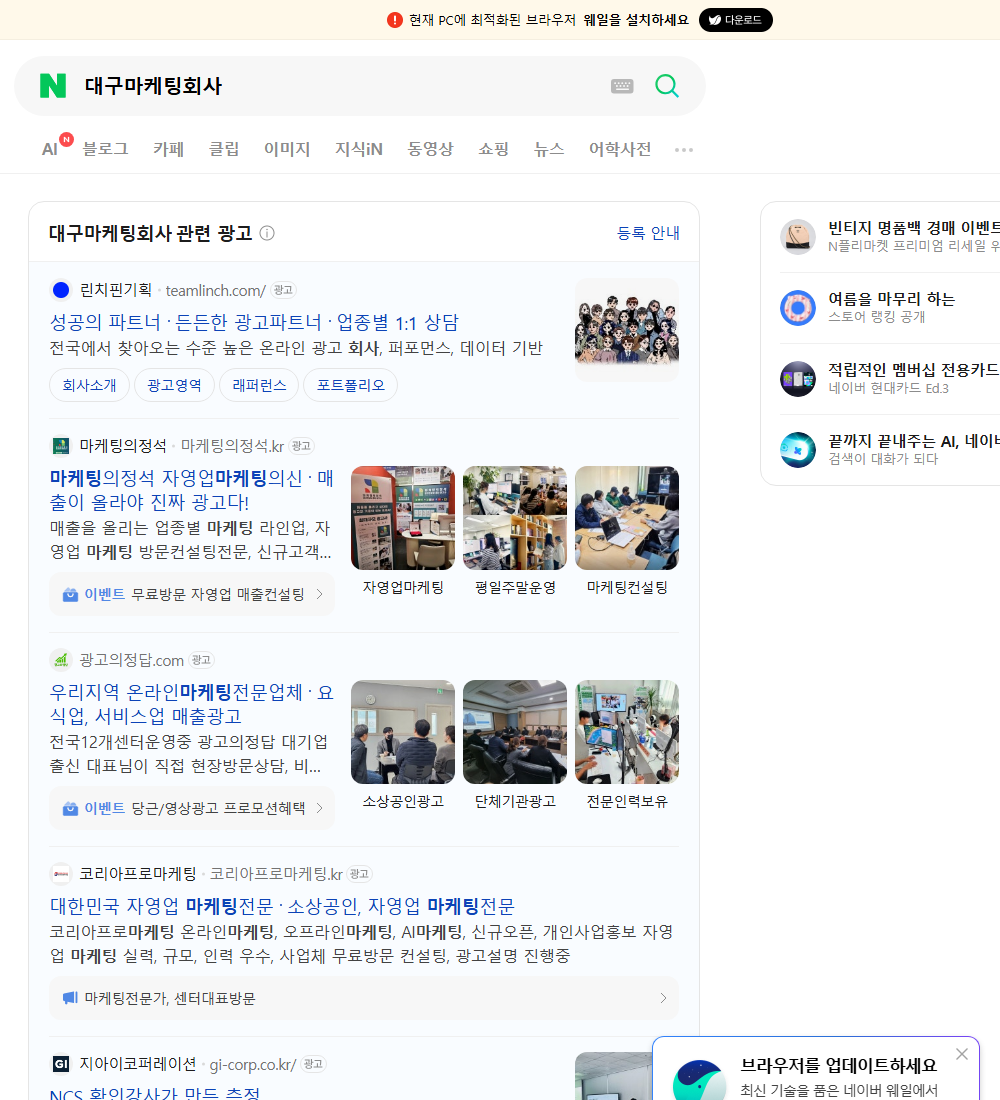Click the megaphone icon in 마케팅전문가 row
Screen dimensions: 1000x1100
click(x=70, y=998)
